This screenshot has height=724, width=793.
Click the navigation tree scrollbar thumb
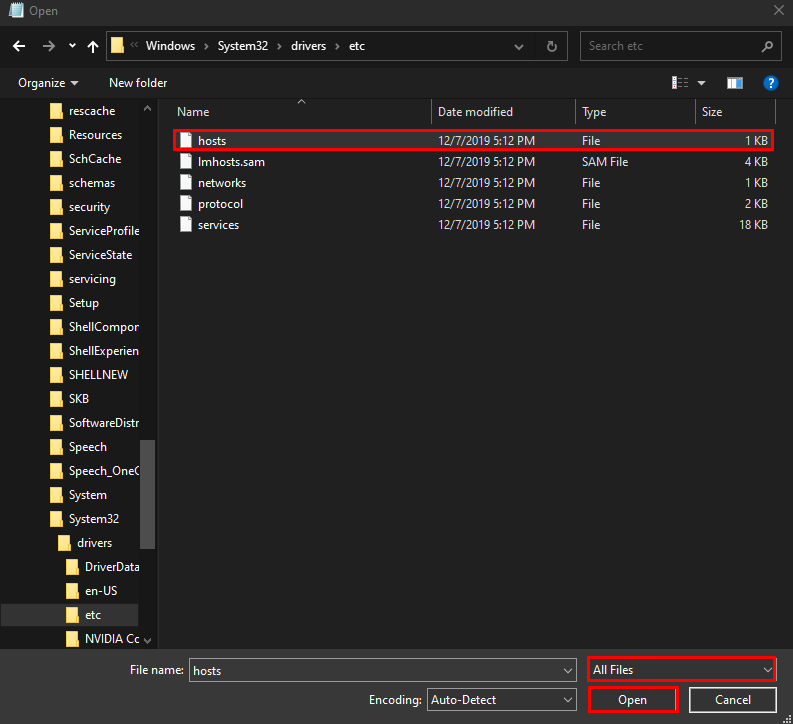click(x=147, y=494)
